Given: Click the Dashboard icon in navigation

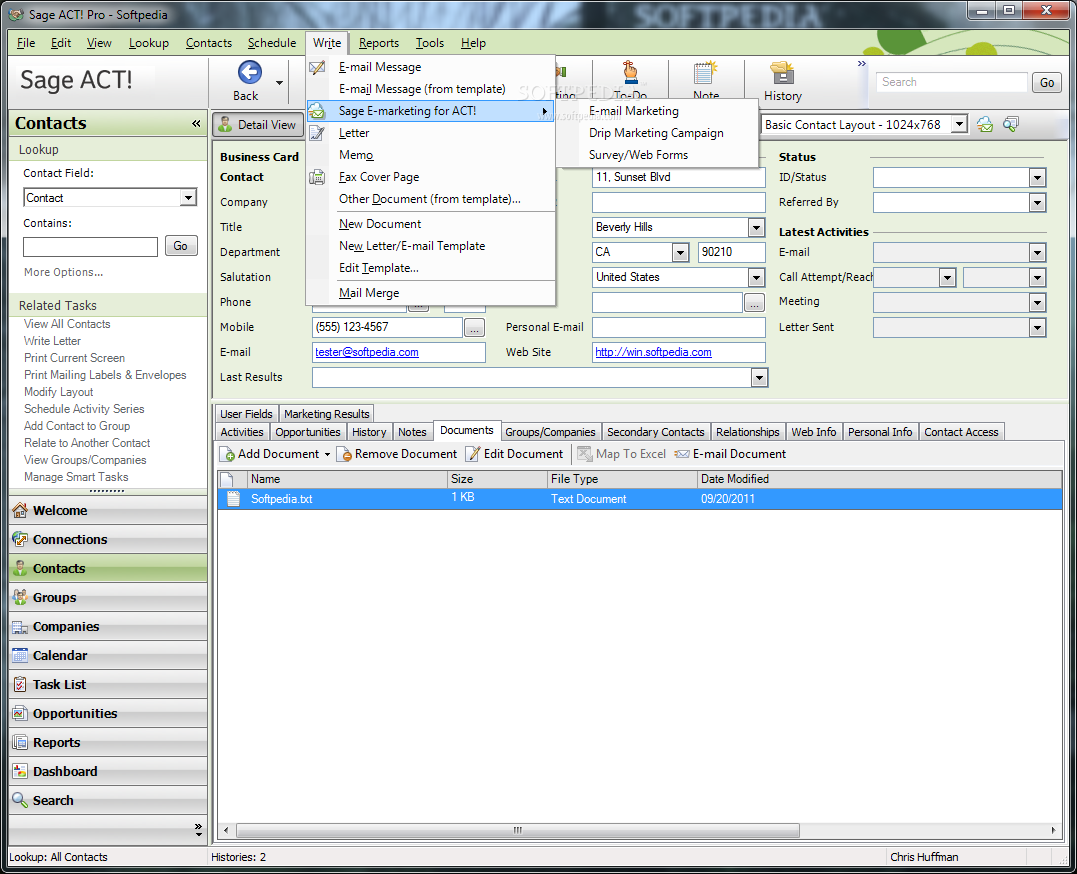Looking at the screenshot, I should click(x=20, y=771).
